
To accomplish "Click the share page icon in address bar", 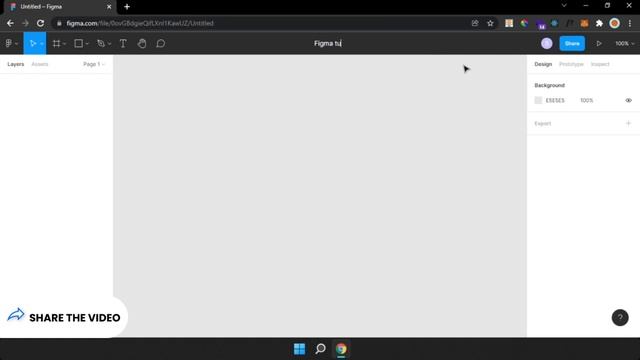I will 475,23.
